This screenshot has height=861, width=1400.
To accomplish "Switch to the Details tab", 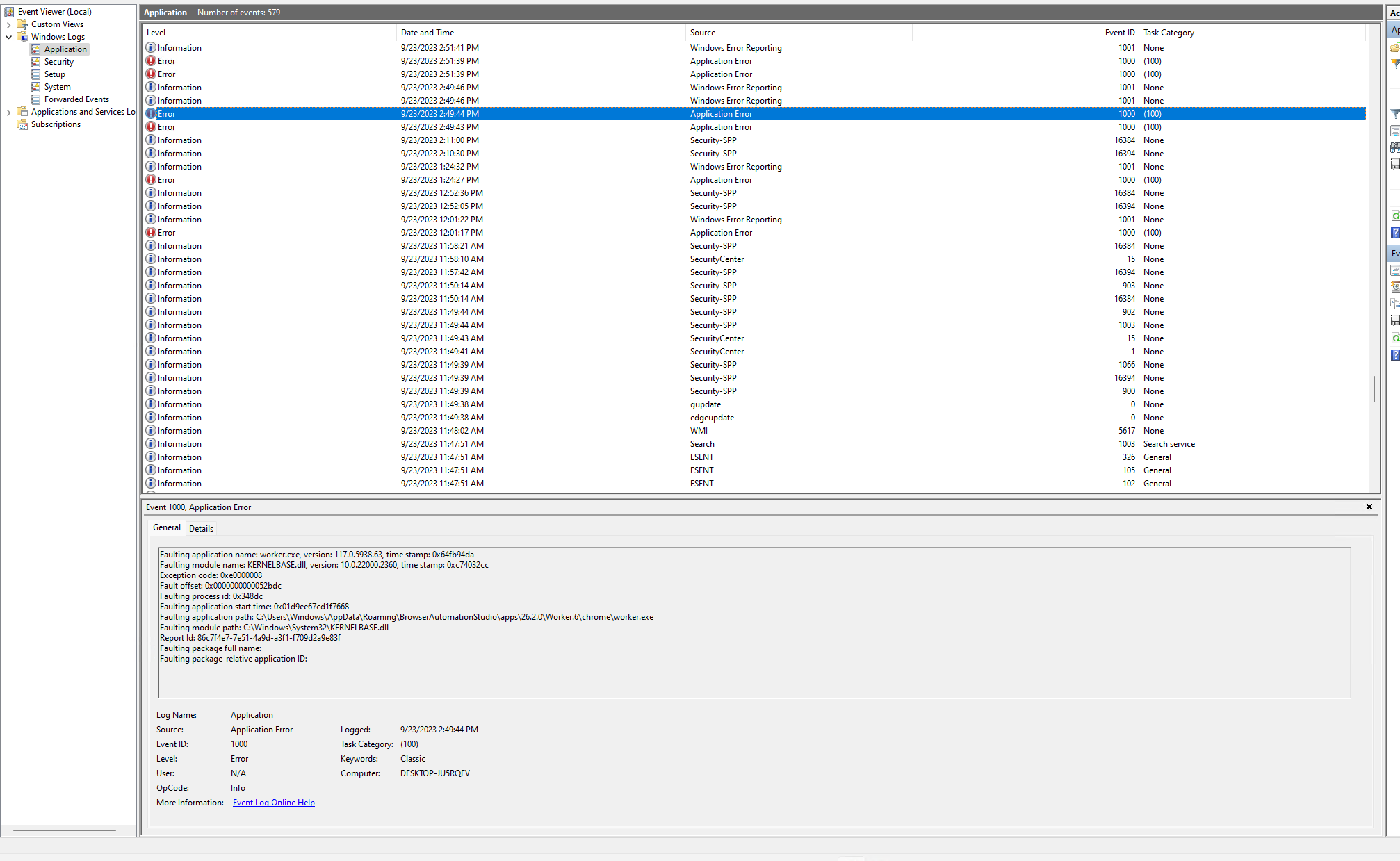I will 201,529.
